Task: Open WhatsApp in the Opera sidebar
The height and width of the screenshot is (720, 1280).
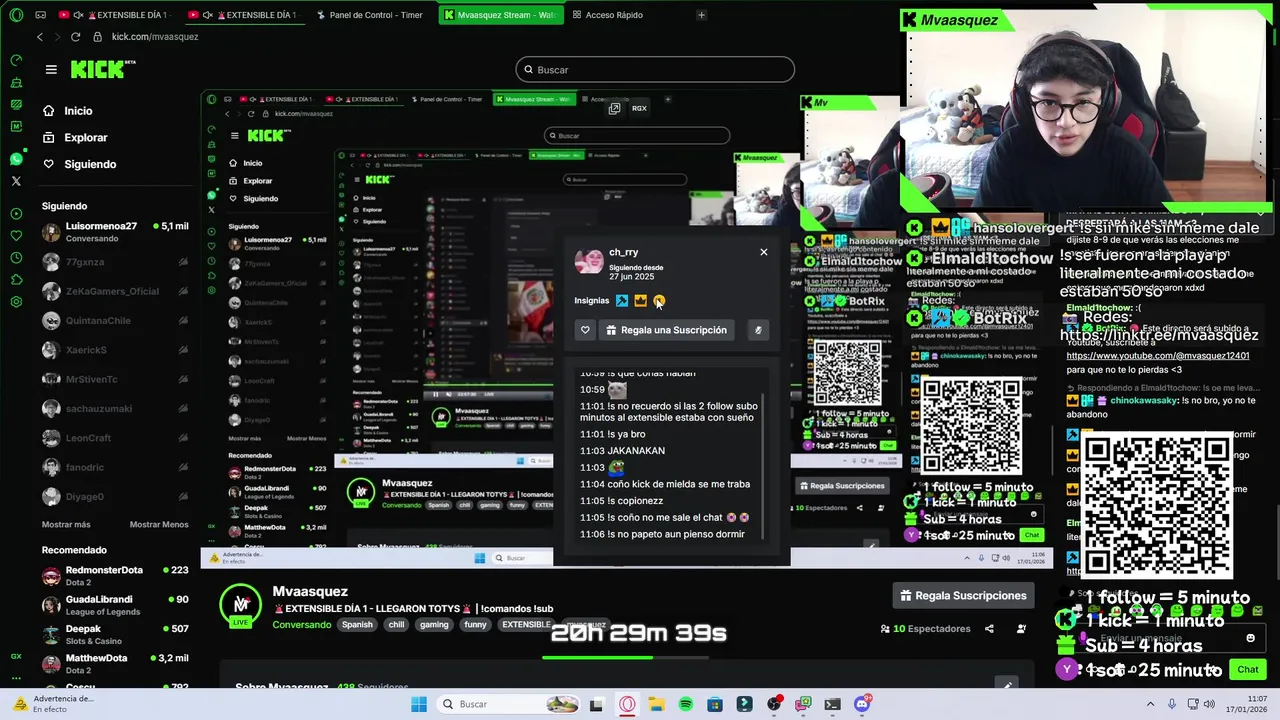Action: (x=16, y=159)
